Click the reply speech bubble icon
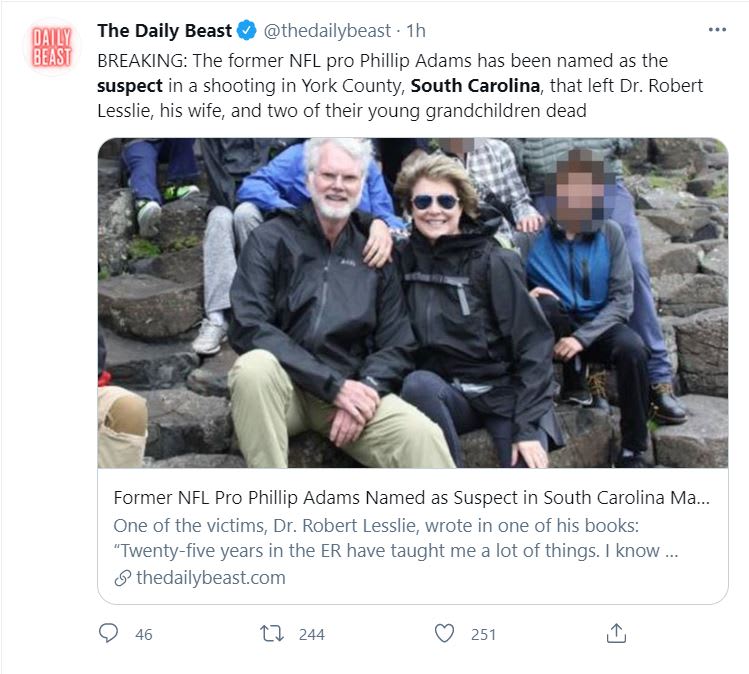749x674 pixels. 110,633
